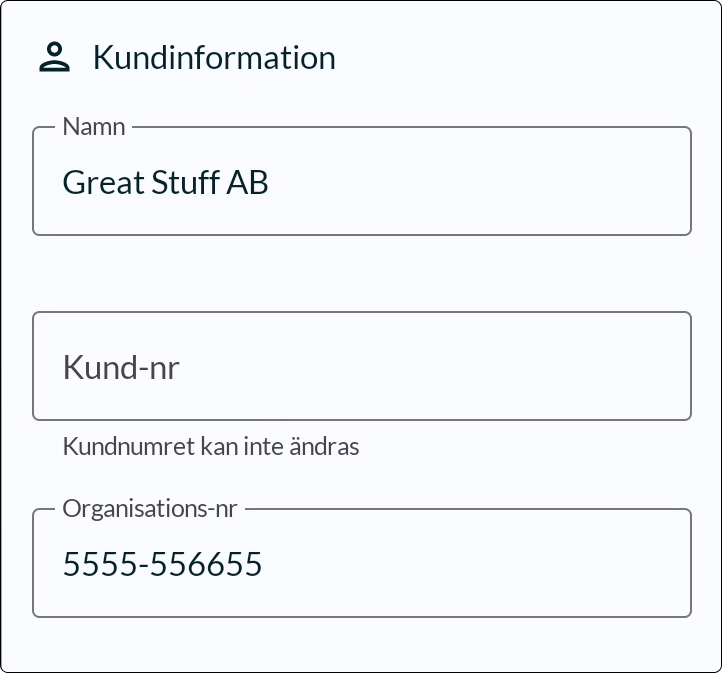
Task: Click blank card area between Namn and Kund-nr
Action: click(x=362, y=273)
